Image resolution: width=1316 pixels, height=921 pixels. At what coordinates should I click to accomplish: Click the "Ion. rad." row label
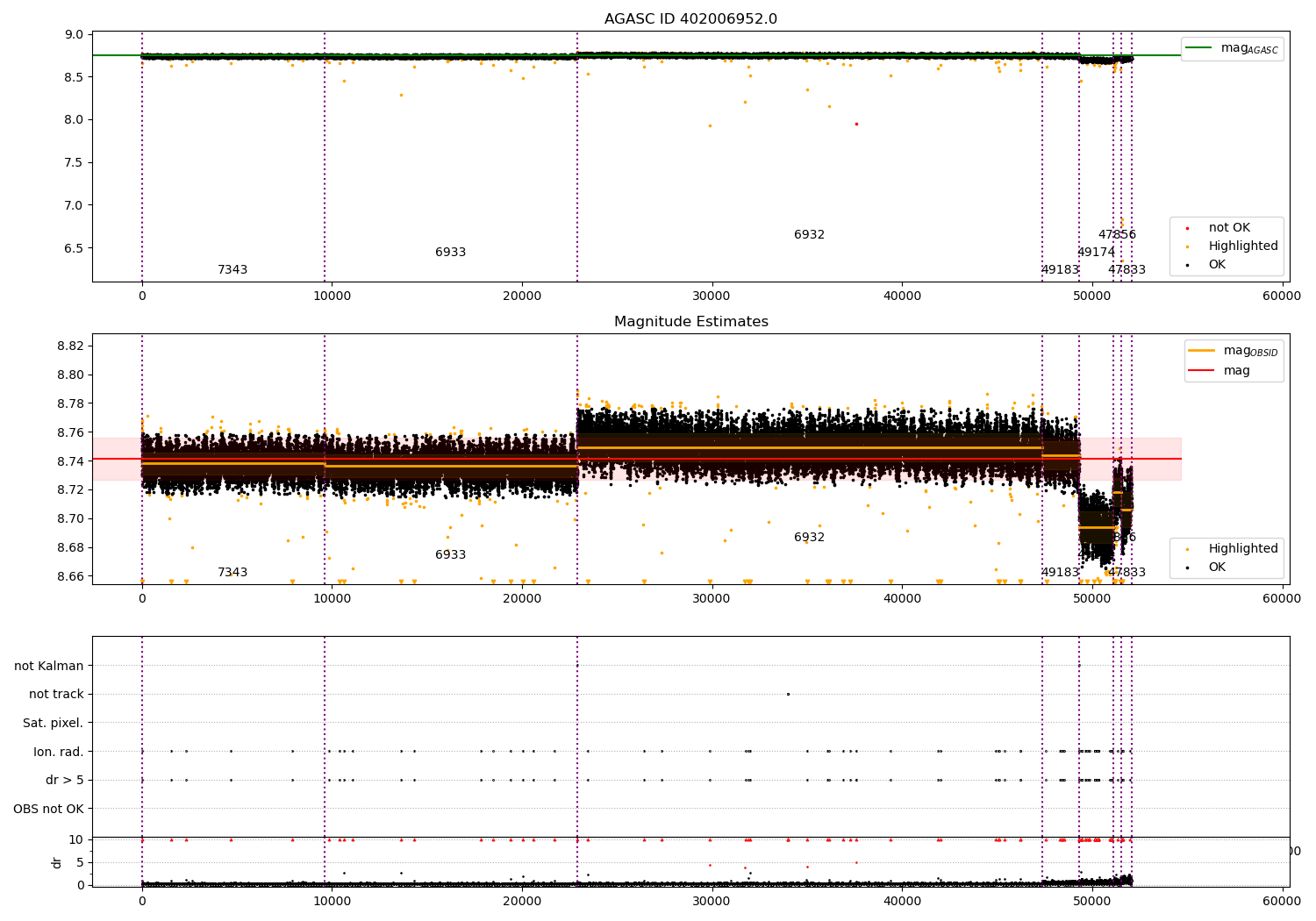pos(59,752)
